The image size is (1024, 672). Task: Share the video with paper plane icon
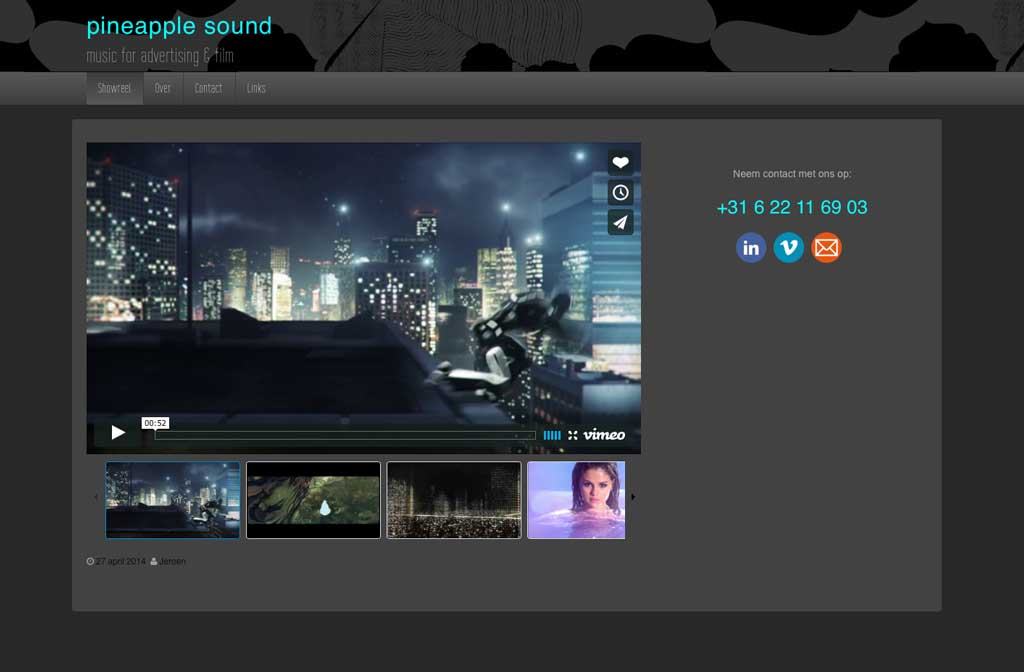pyautogui.click(x=620, y=223)
